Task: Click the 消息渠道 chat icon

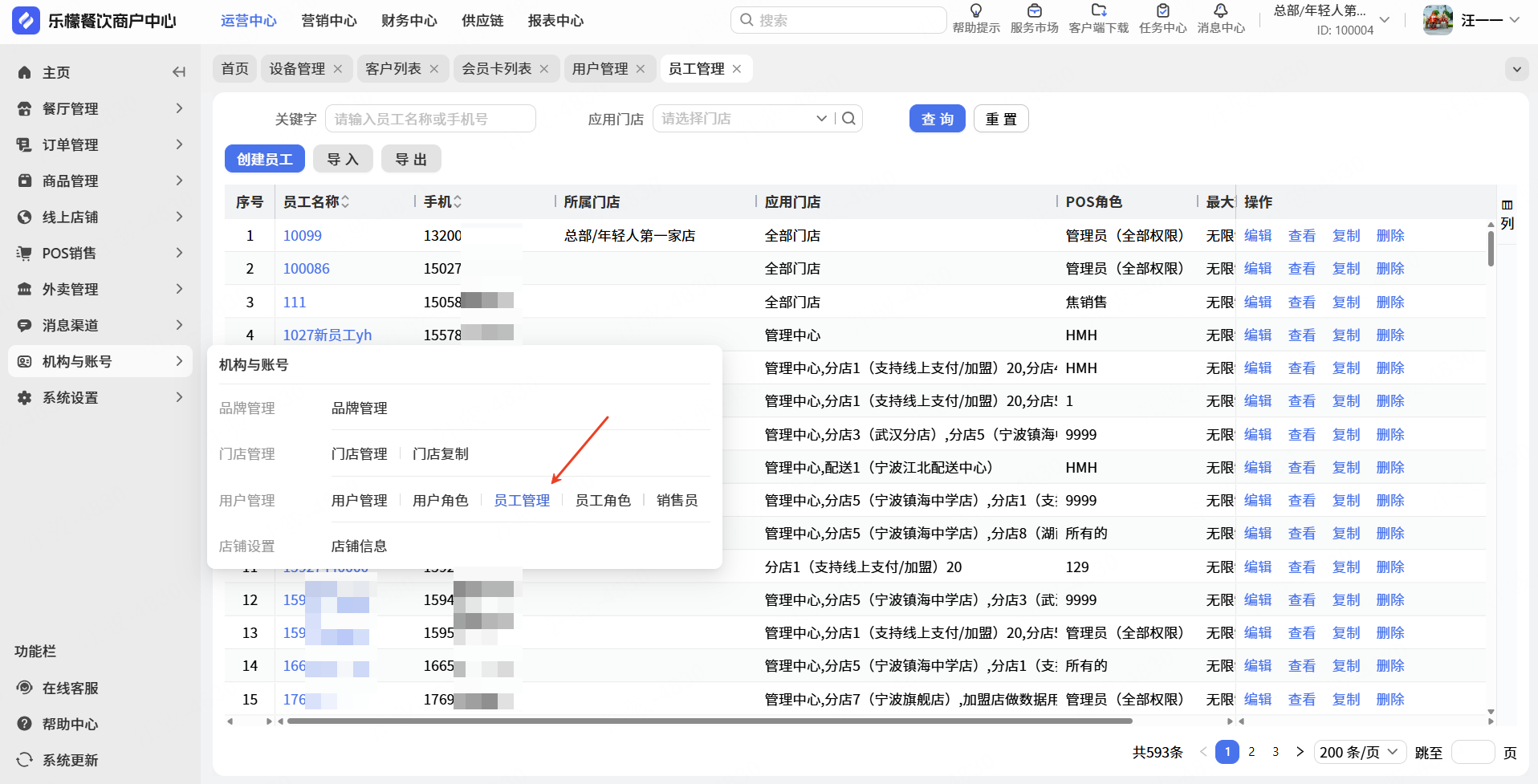Action: tap(25, 325)
